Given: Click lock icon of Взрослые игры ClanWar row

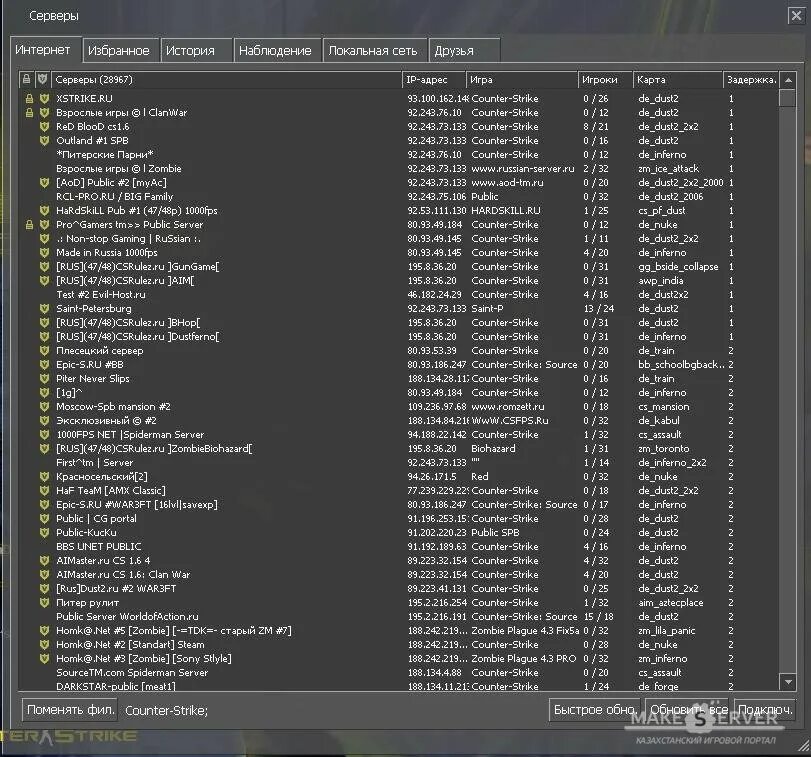Looking at the screenshot, I should click(x=29, y=112).
